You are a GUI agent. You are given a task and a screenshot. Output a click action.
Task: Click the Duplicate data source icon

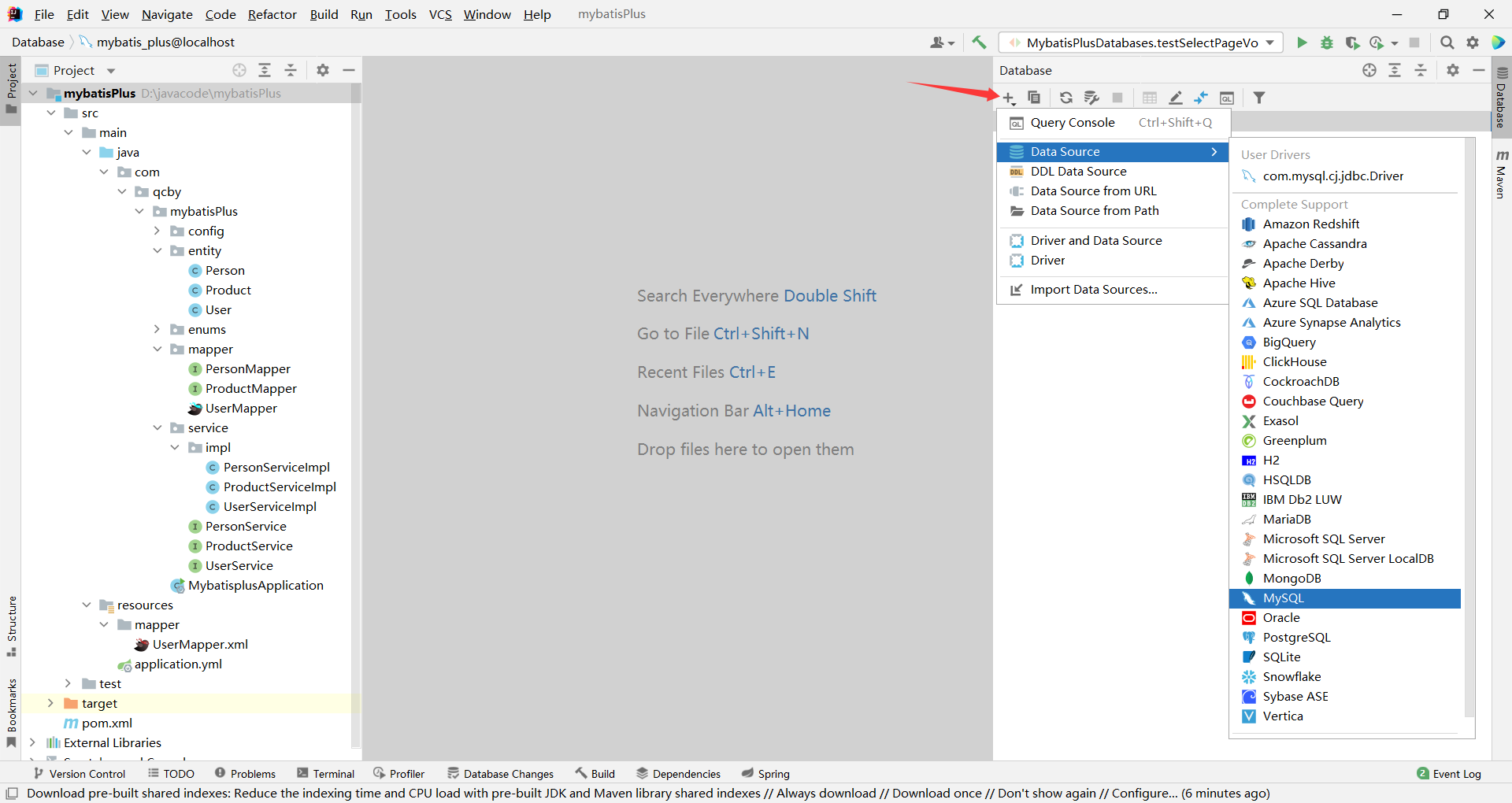1034,98
